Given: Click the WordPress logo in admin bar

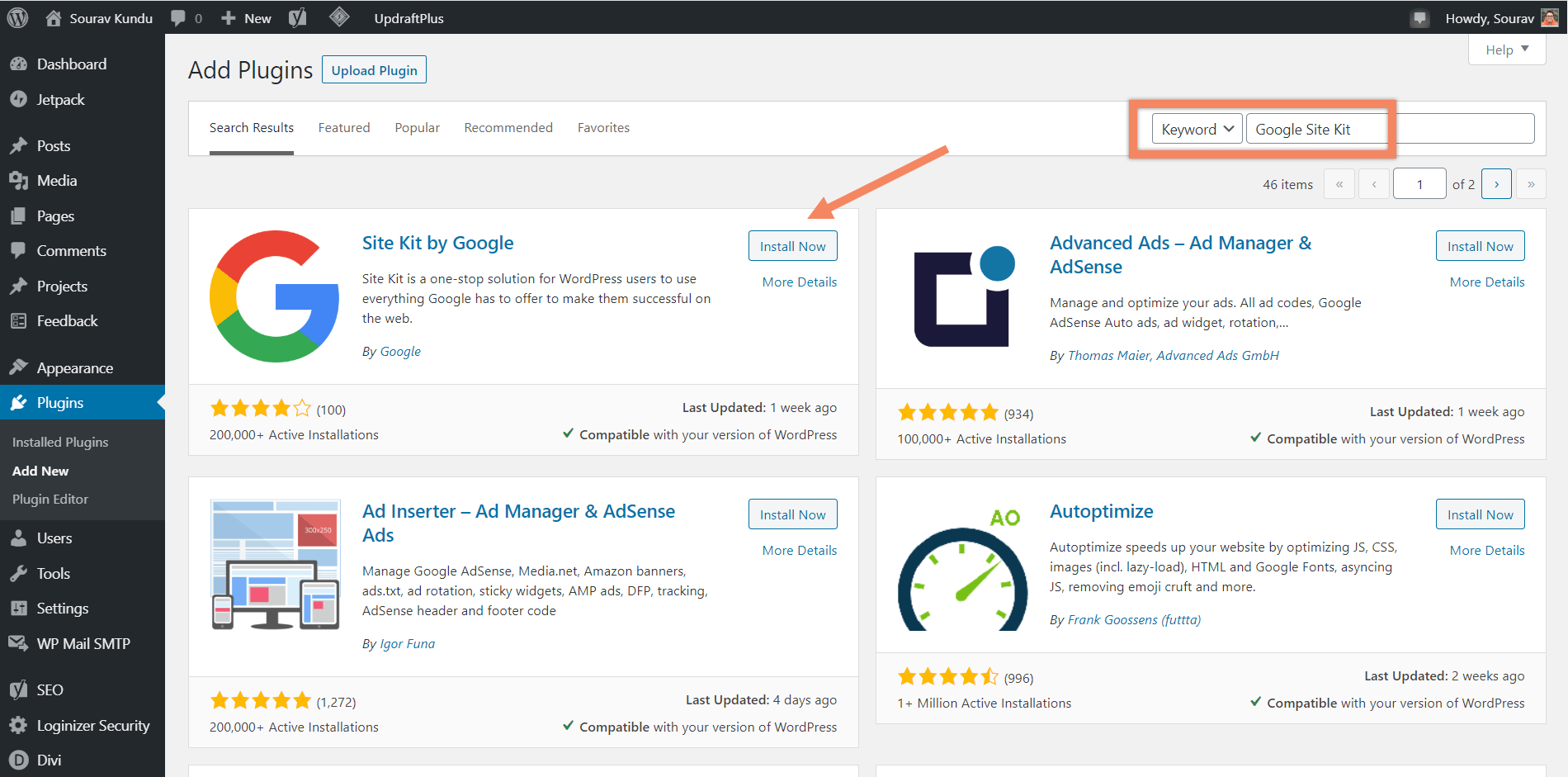Looking at the screenshot, I should (17, 17).
